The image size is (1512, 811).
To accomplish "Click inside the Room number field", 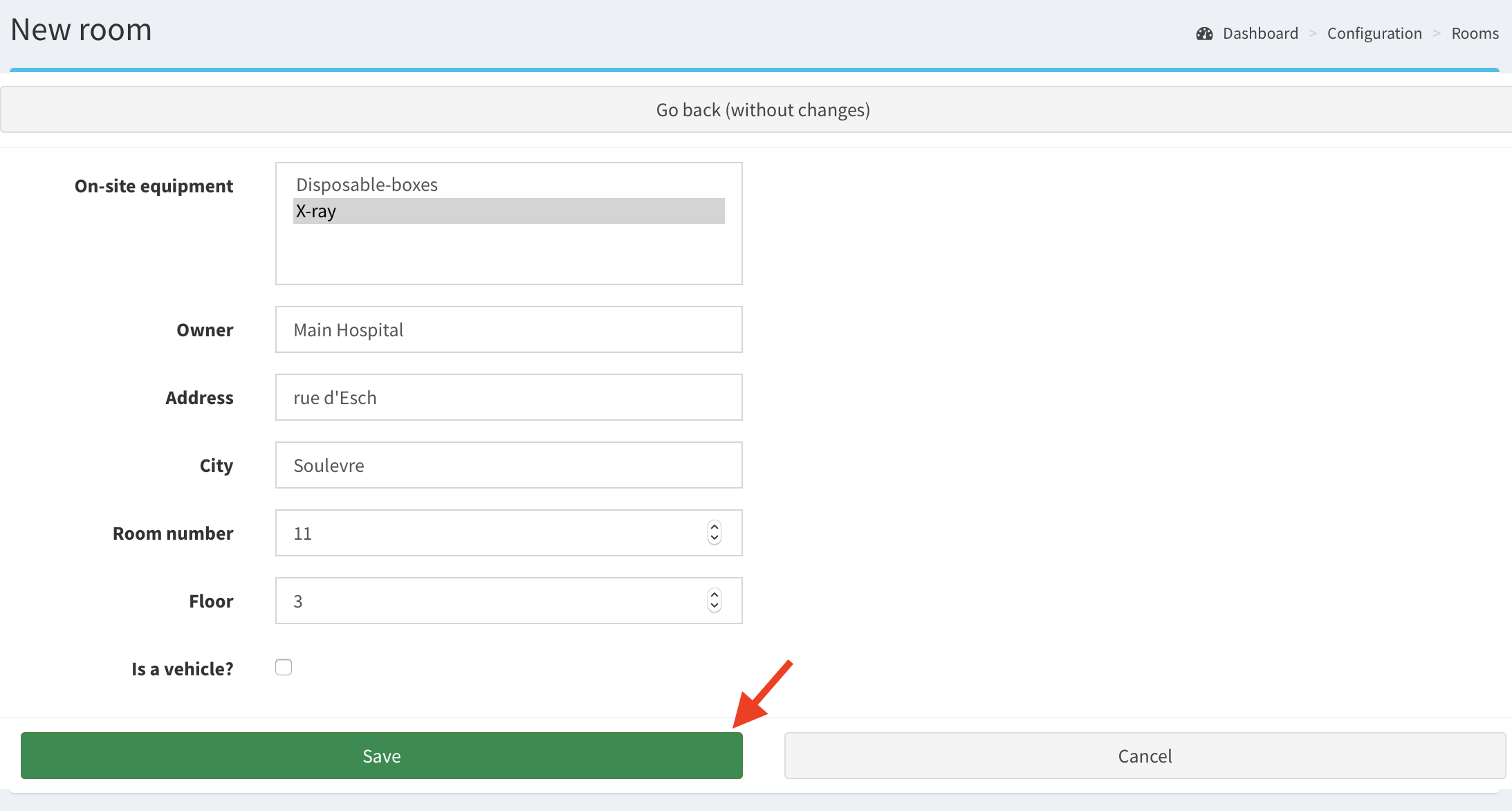I will (484, 534).
